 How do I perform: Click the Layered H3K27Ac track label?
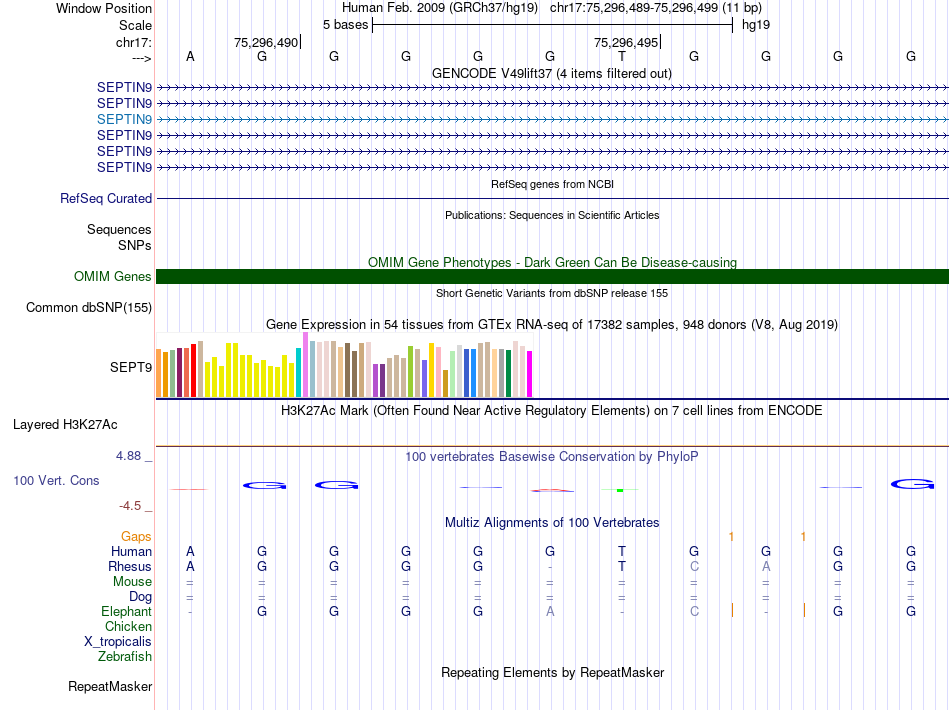65,424
